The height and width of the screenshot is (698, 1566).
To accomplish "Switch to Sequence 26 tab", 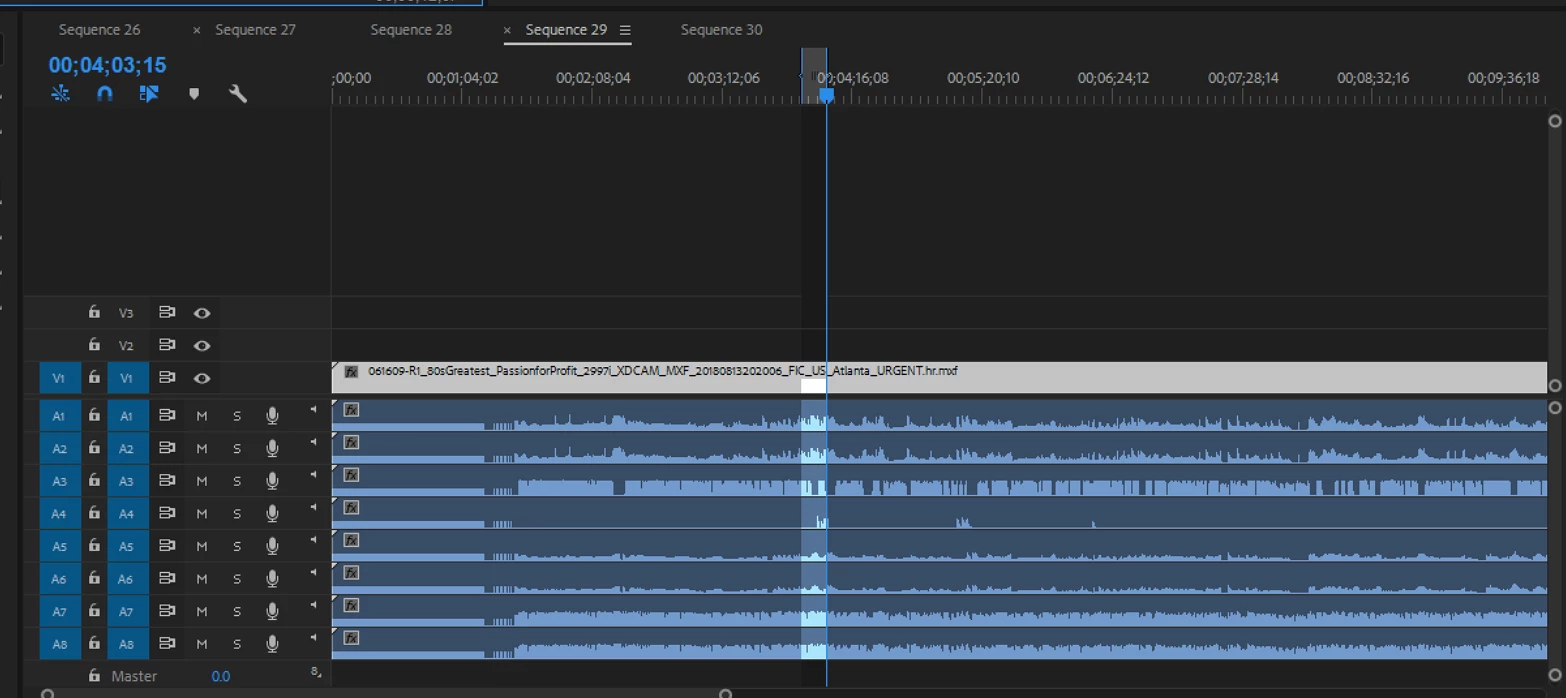I will pyautogui.click(x=99, y=30).
